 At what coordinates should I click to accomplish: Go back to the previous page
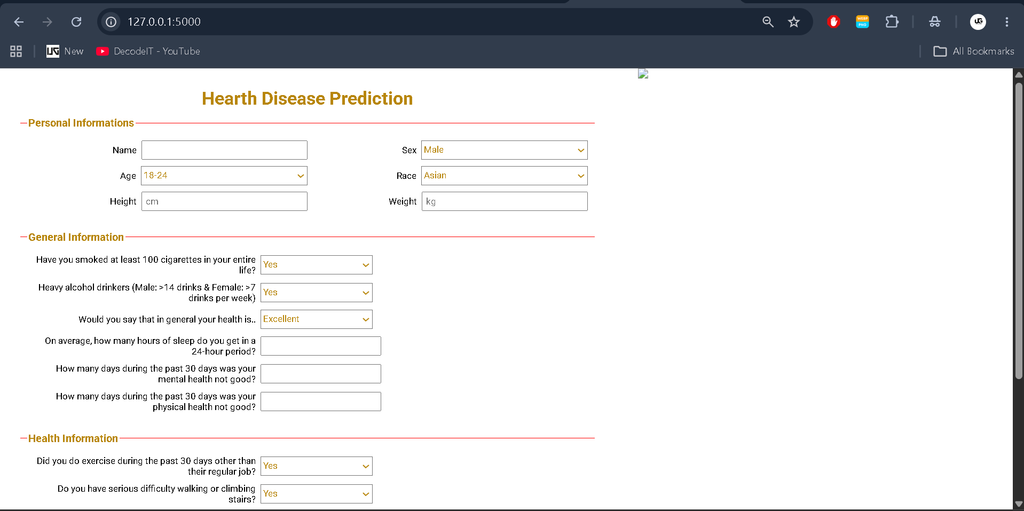coord(19,22)
